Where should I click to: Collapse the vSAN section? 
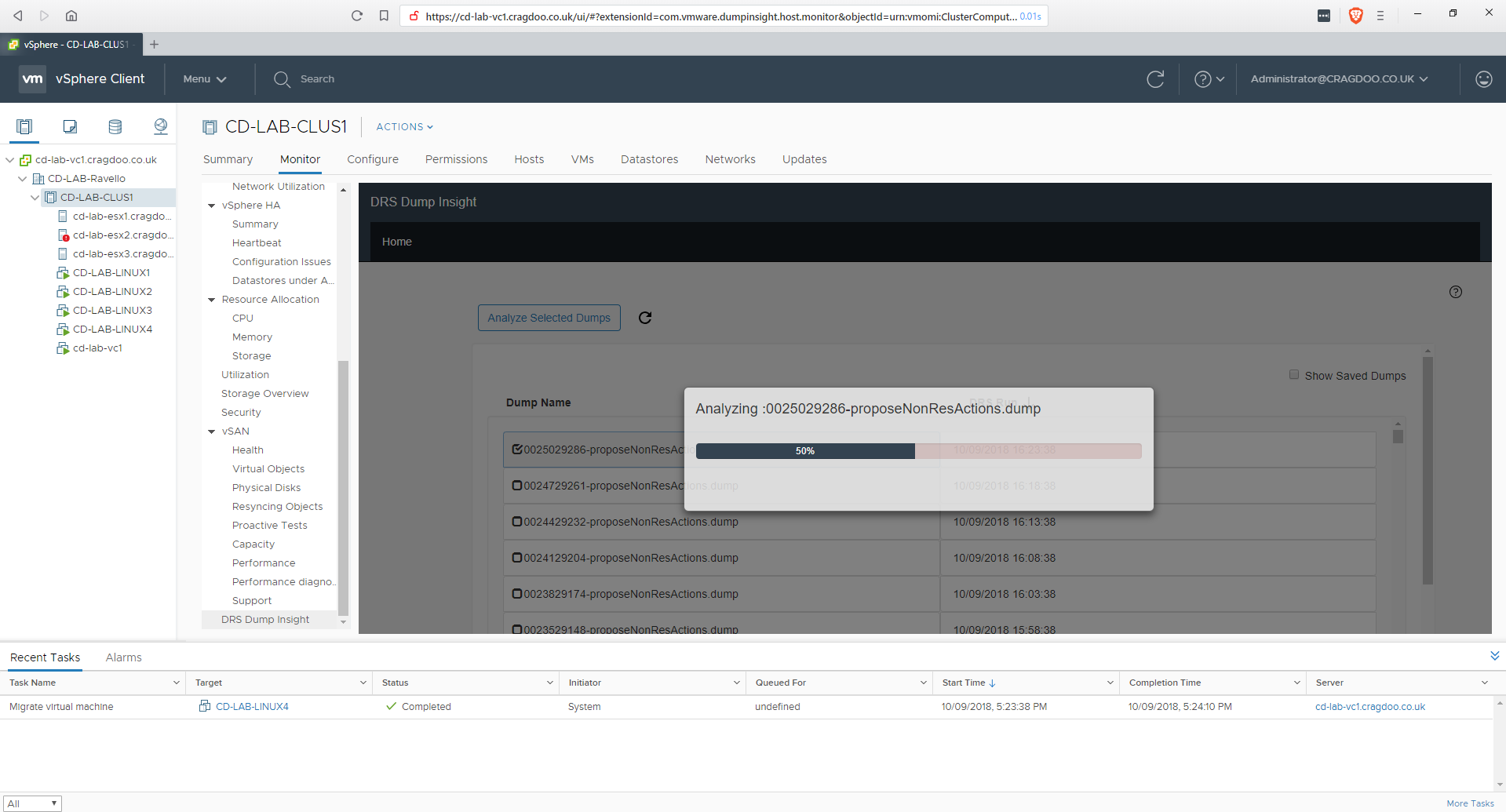tap(212, 431)
